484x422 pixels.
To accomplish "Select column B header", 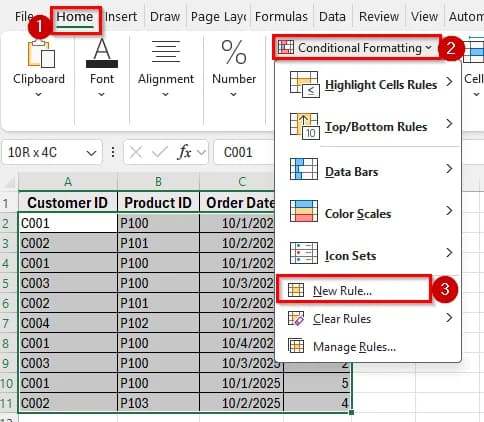I will (158, 182).
